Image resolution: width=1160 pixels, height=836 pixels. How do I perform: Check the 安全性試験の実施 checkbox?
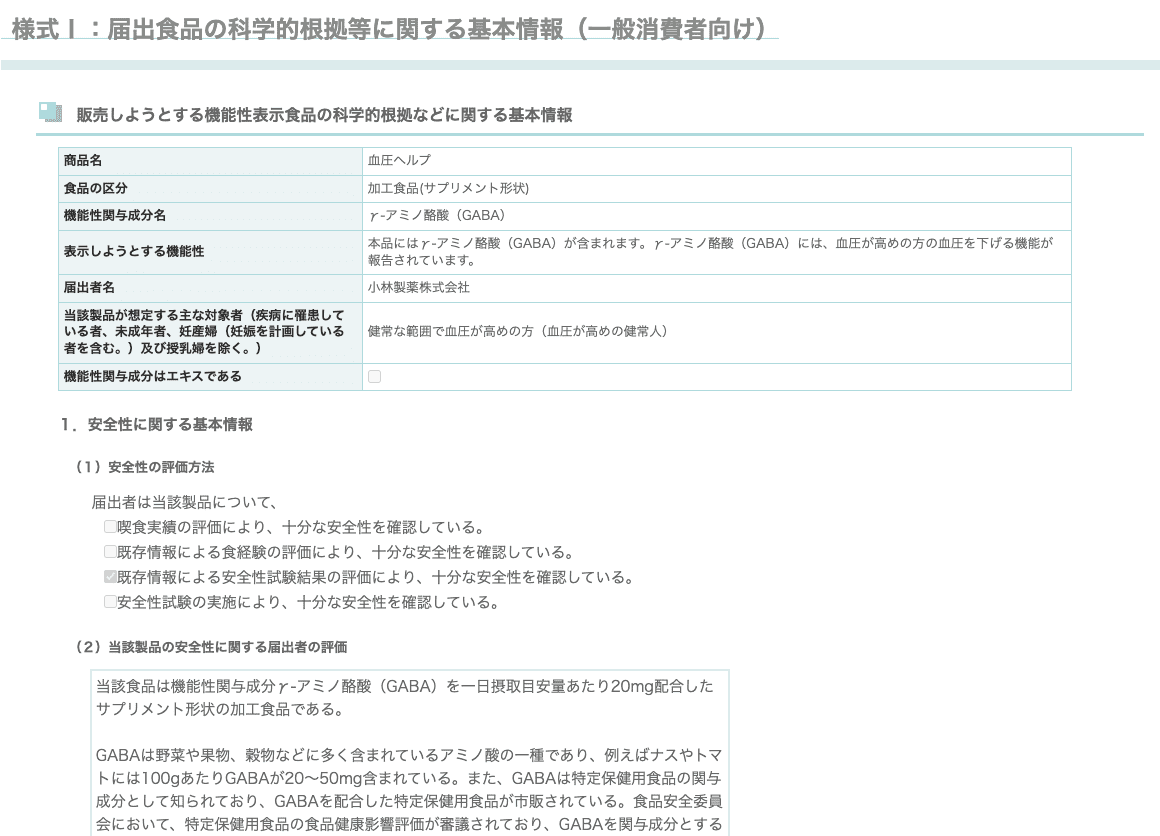(x=110, y=603)
